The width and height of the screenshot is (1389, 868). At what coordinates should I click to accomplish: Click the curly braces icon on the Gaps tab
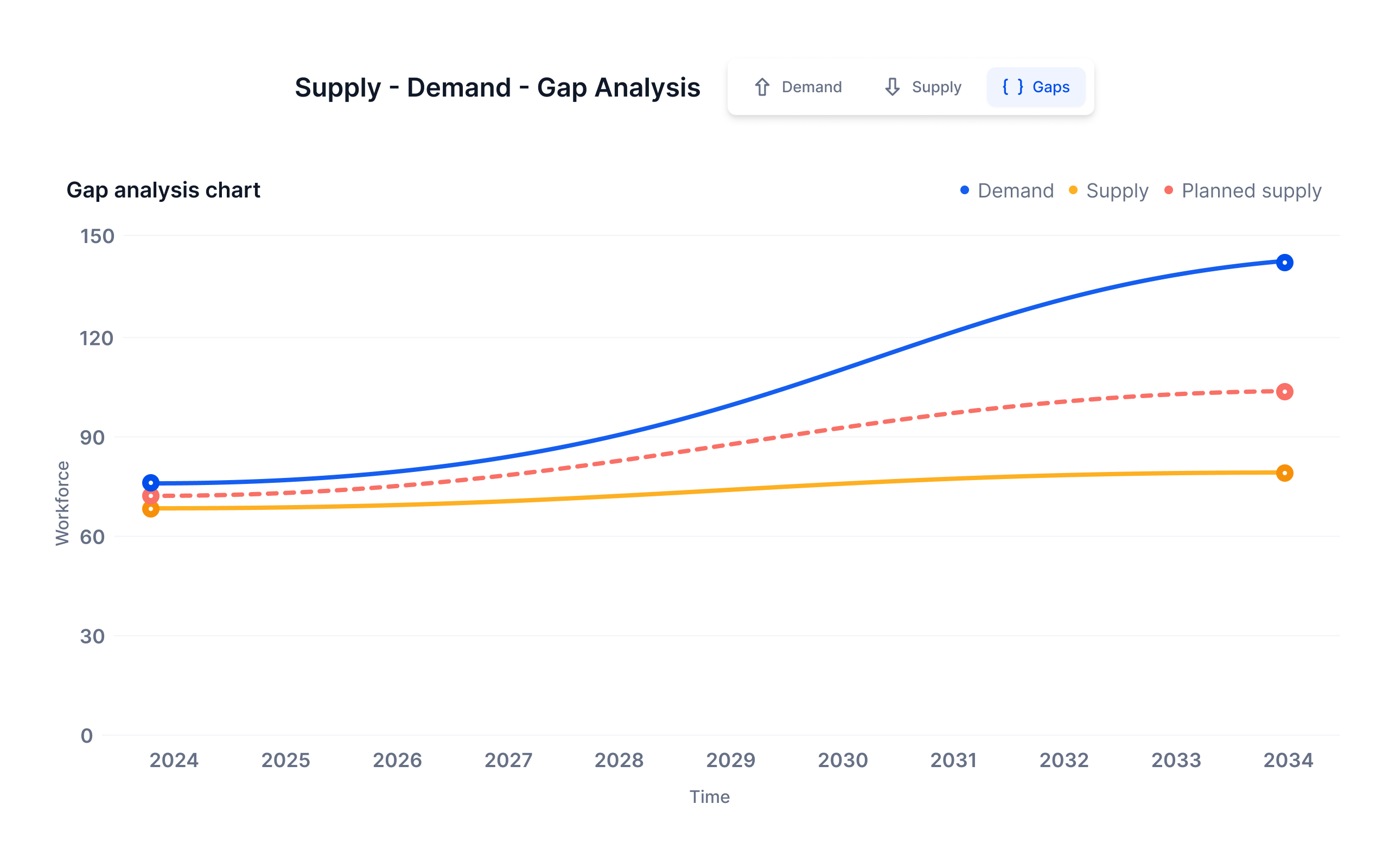click(1012, 87)
